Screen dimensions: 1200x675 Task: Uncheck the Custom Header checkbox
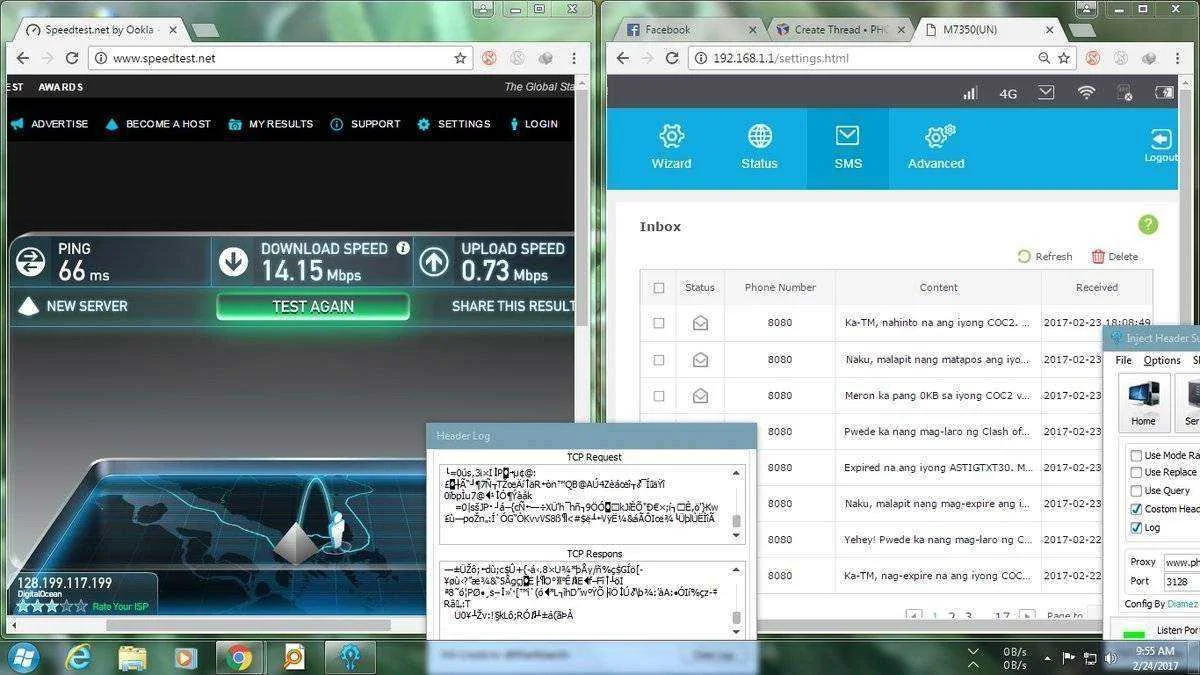[1136, 509]
